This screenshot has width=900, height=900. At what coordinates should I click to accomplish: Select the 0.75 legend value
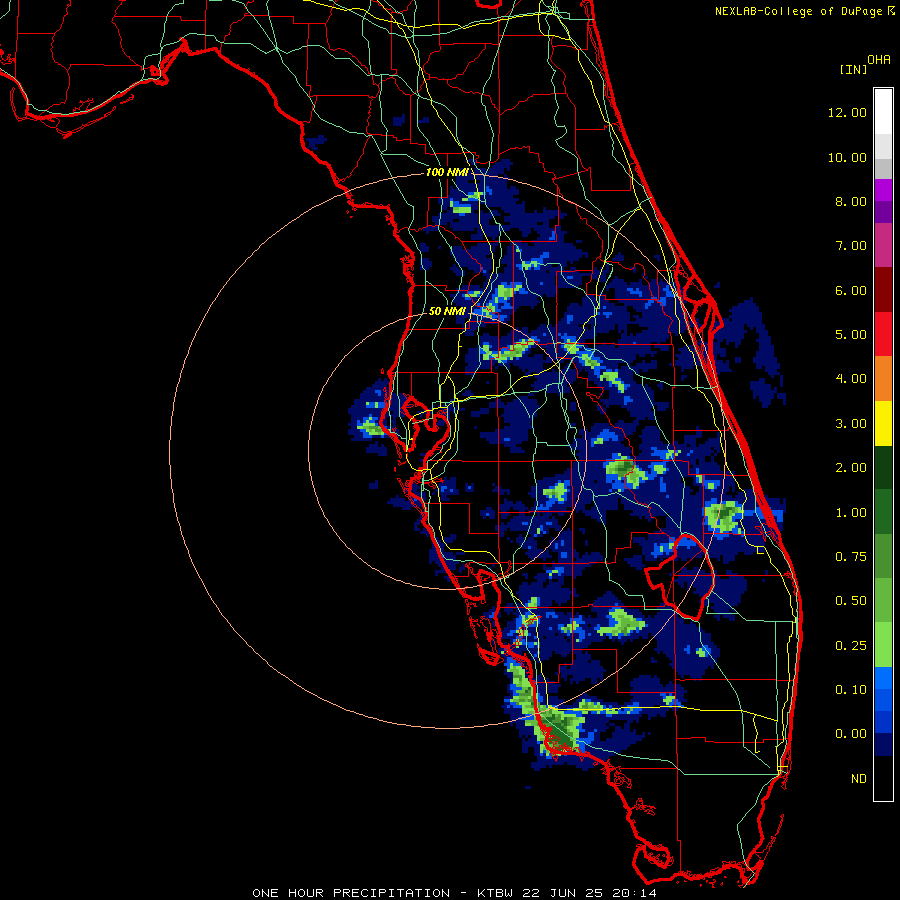coord(851,557)
